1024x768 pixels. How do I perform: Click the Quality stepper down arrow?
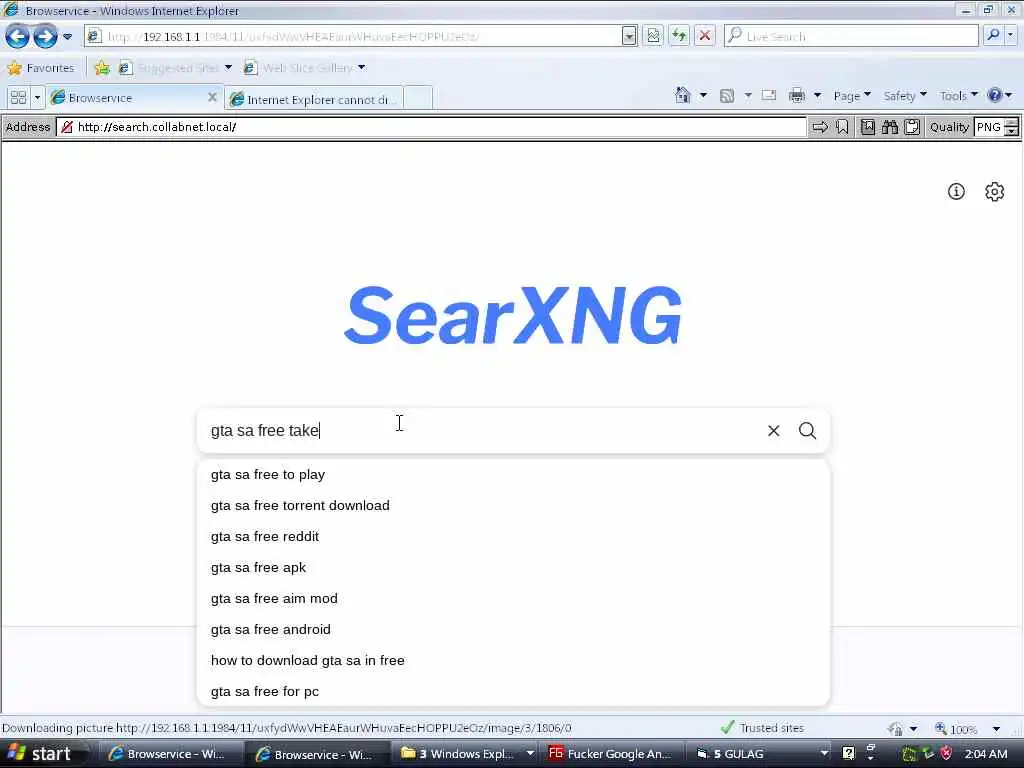(1012, 131)
